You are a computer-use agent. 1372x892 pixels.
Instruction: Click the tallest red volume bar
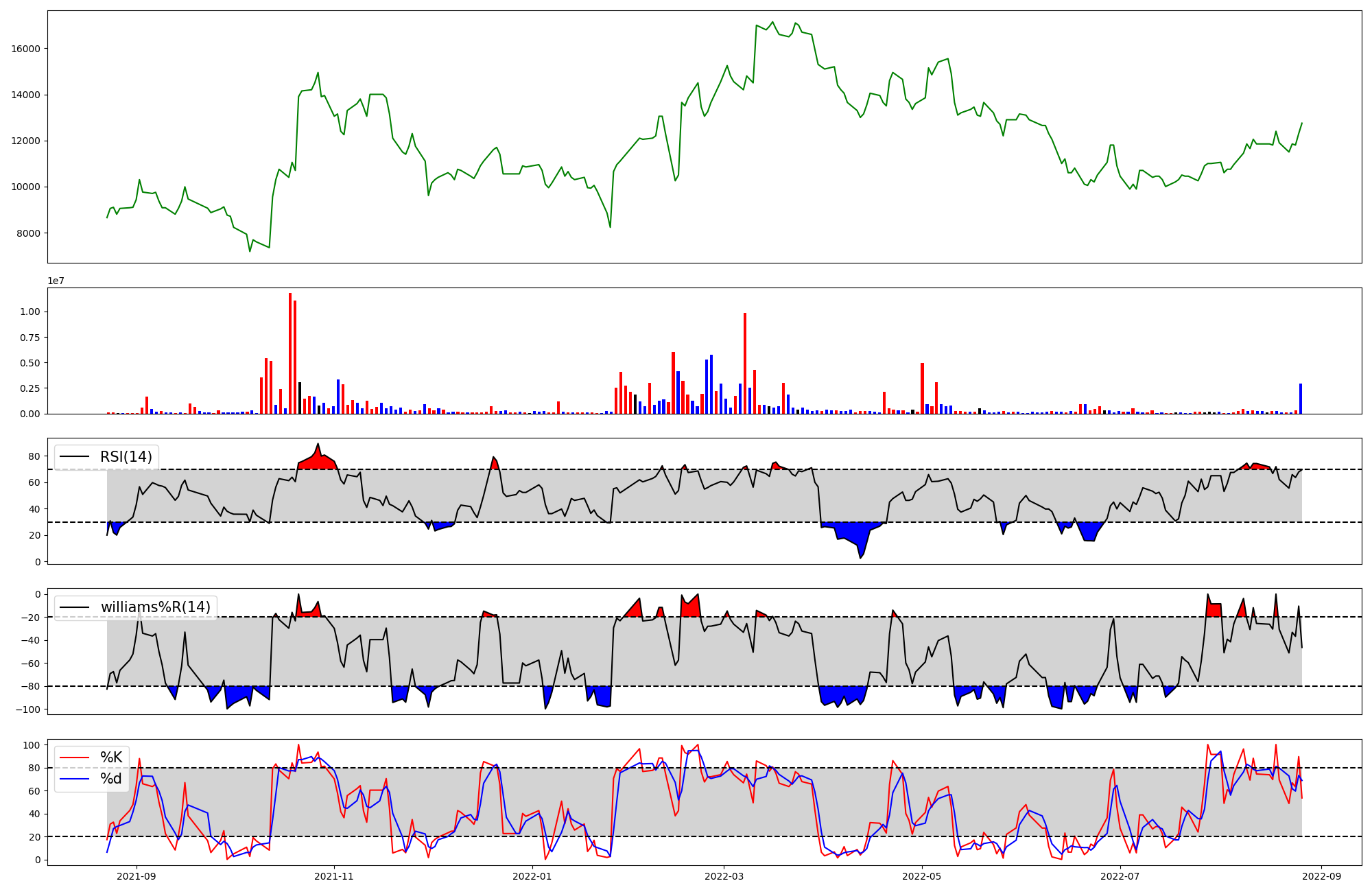coord(290,353)
